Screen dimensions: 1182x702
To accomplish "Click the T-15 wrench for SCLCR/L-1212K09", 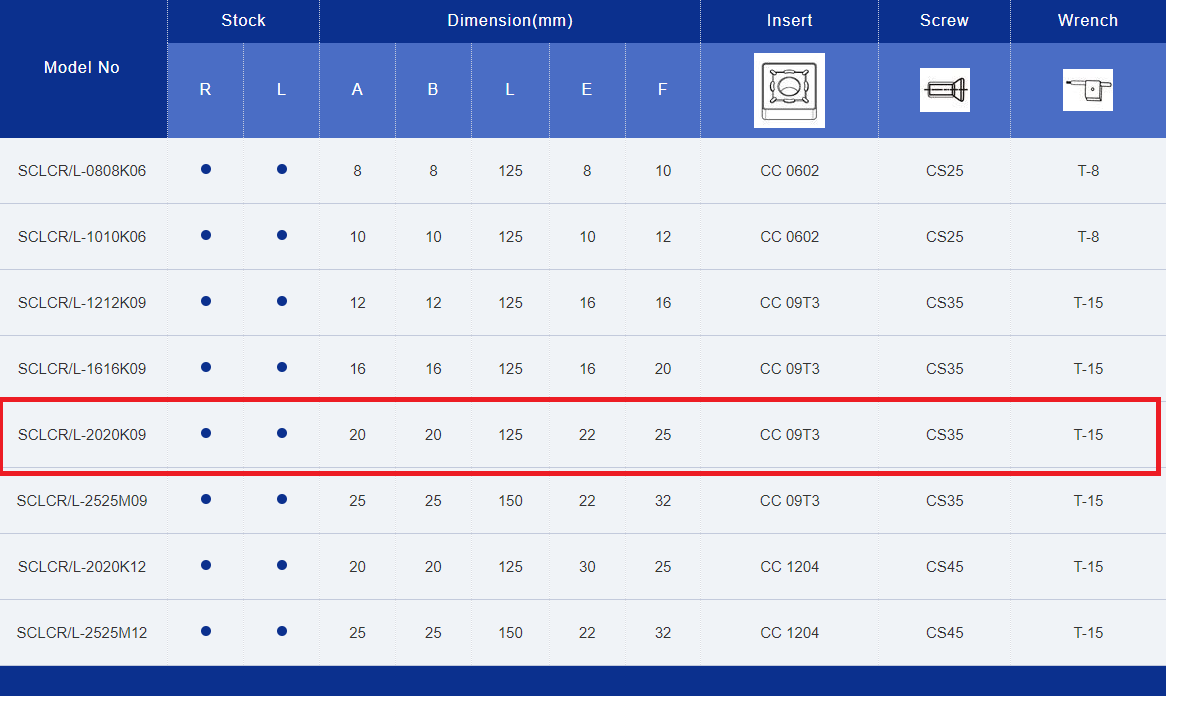I will click(1087, 302).
